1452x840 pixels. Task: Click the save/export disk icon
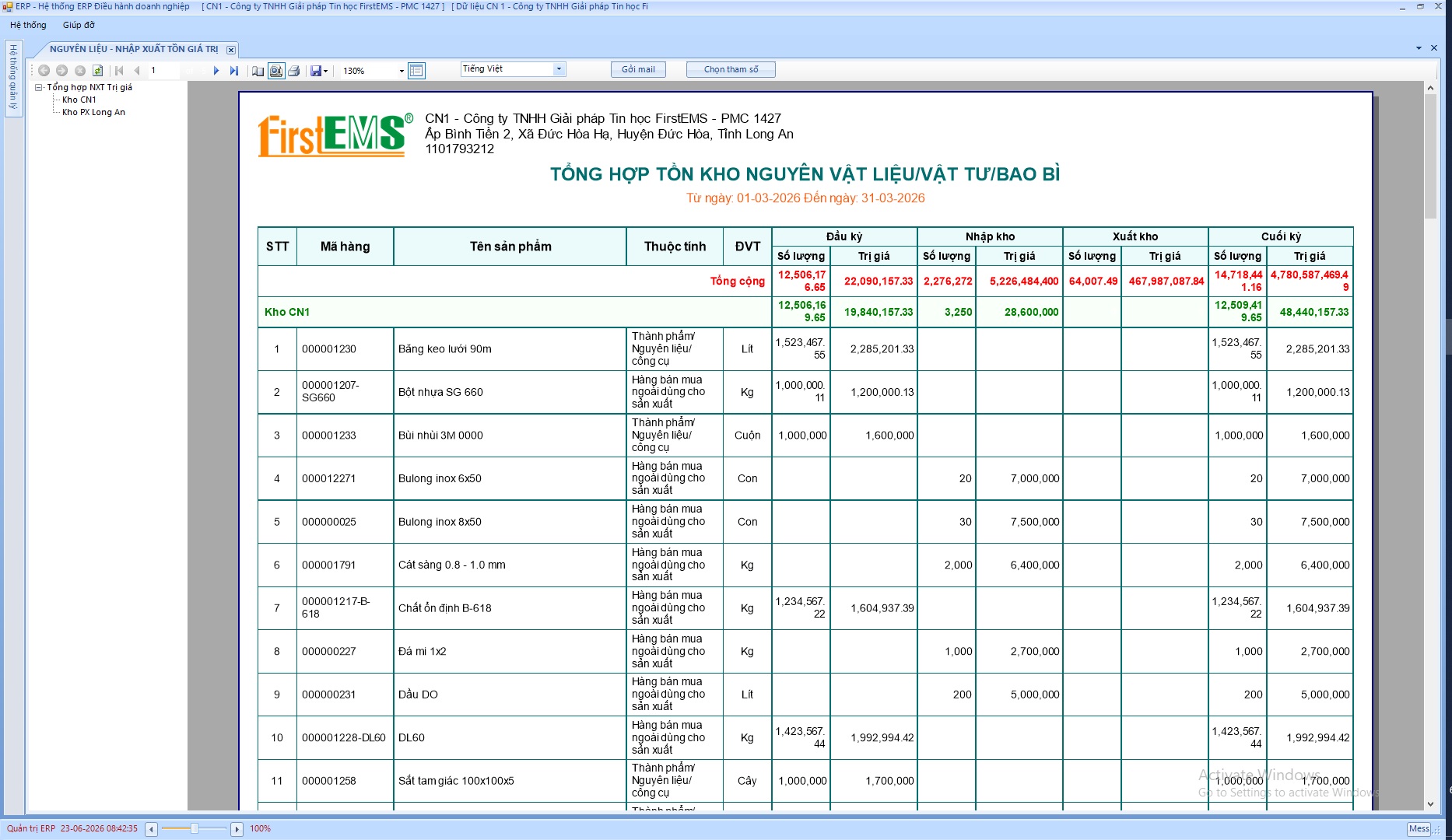(316, 71)
